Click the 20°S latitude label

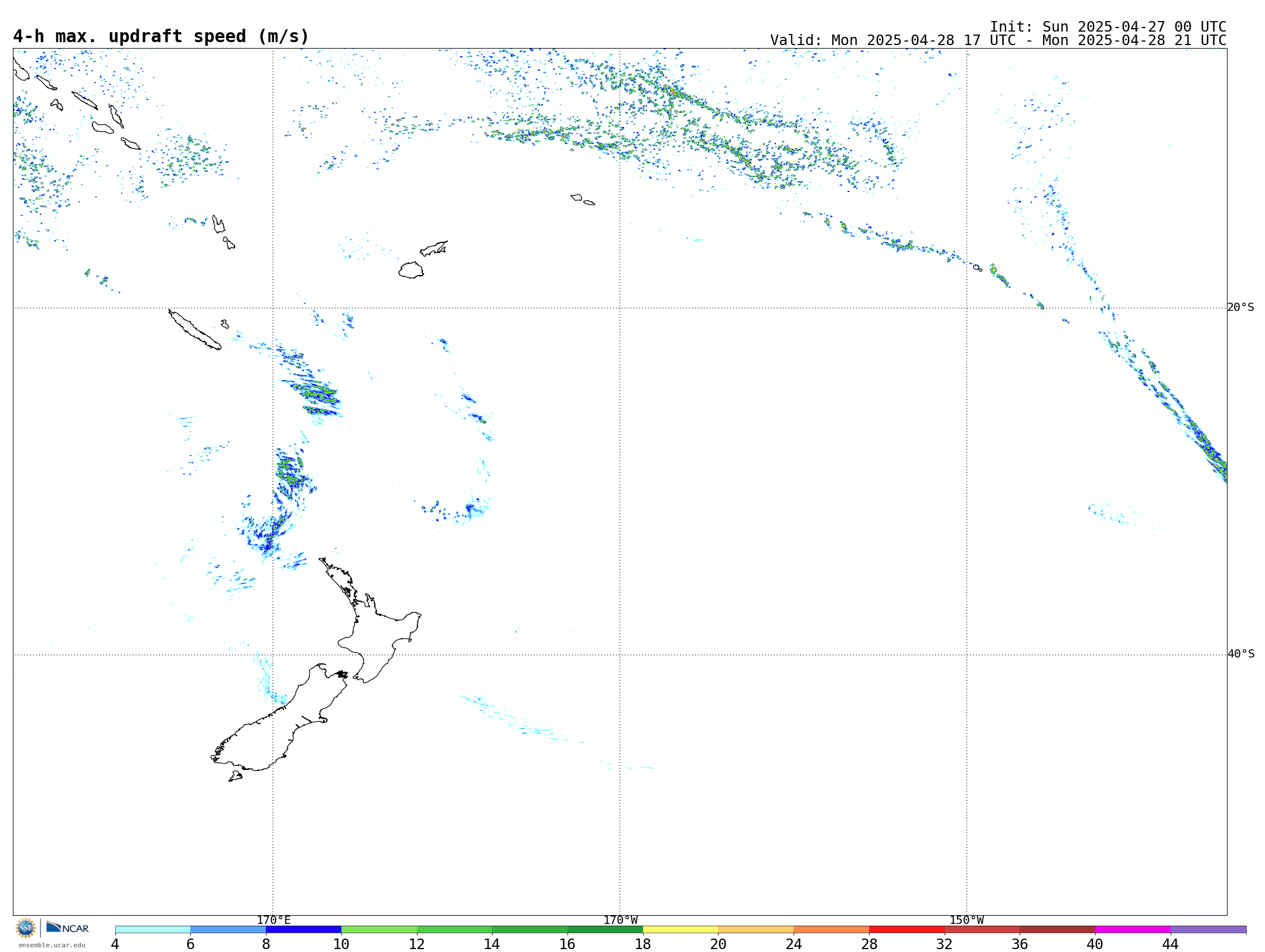[x=1240, y=307]
